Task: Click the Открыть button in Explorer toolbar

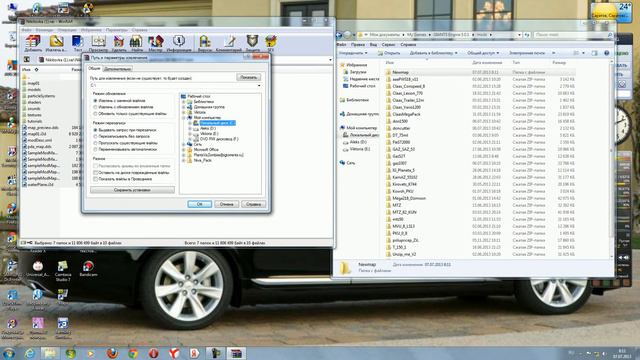Action: tap(389, 53)
